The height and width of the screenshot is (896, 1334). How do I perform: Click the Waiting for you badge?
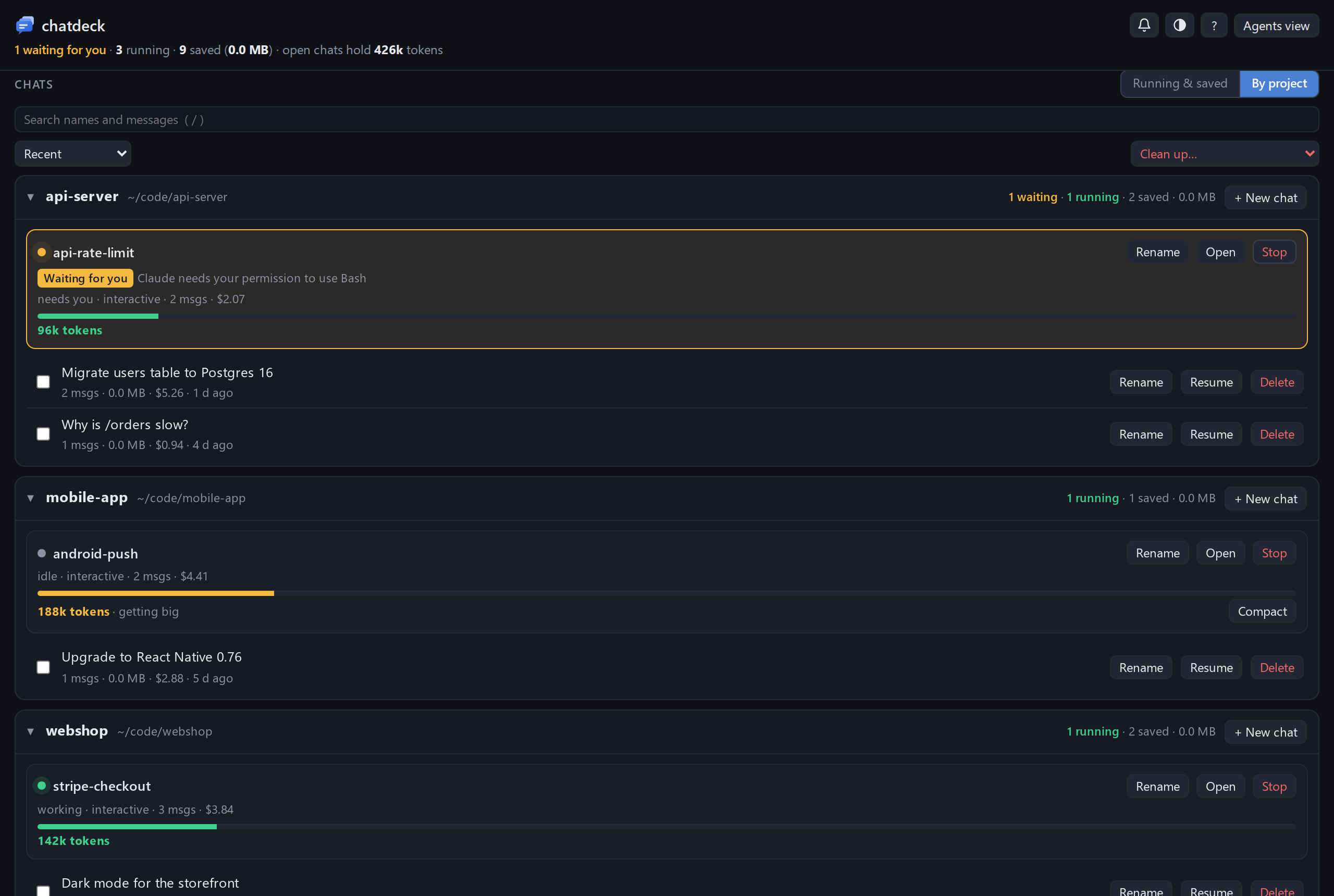[85, 278]
